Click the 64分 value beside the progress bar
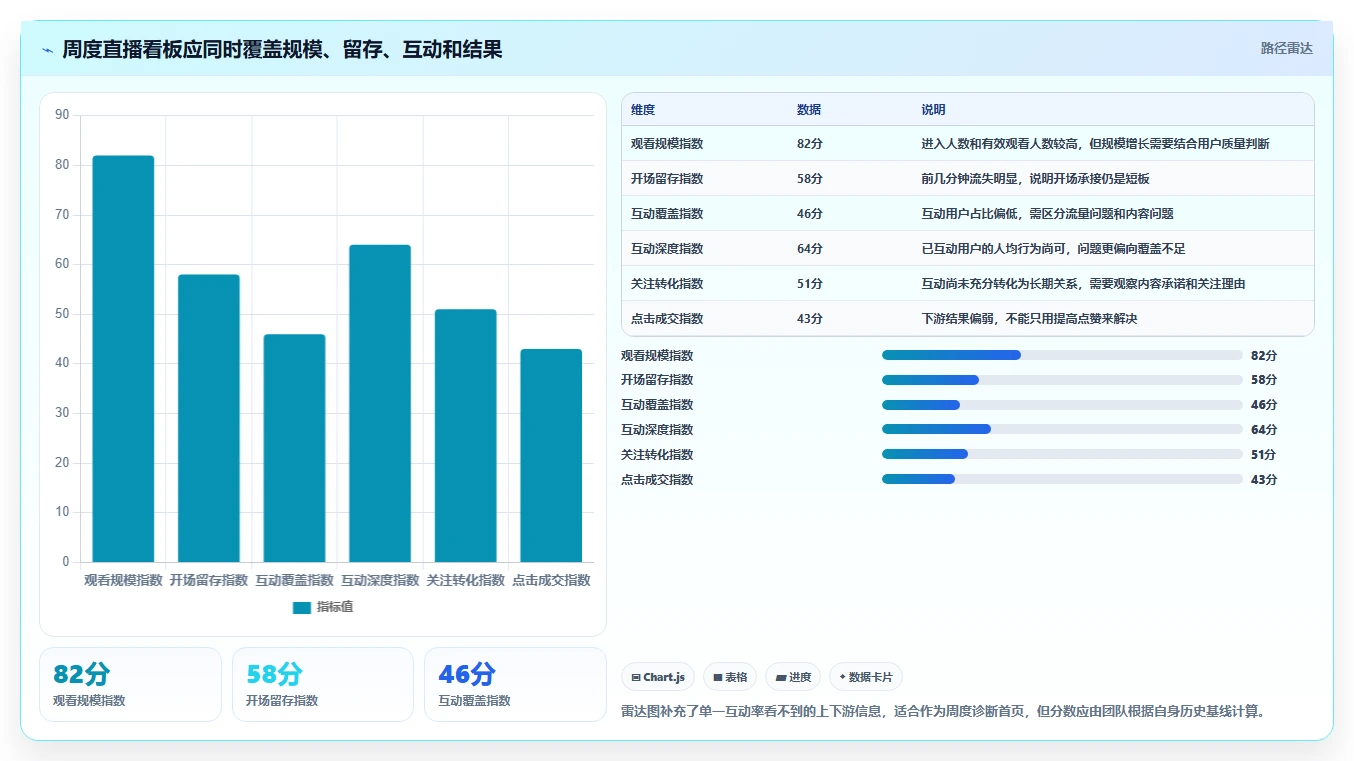This screenshot has width=1354, height=761. pyautogui.click(x=1264, y=430)
